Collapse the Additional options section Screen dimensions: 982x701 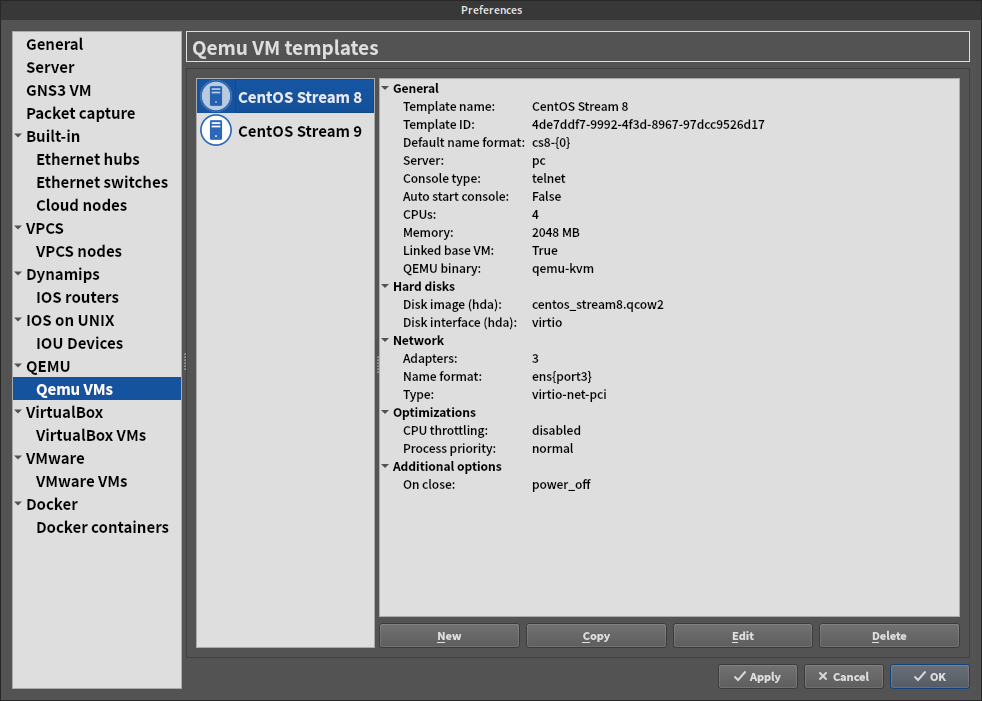point(384,466)
